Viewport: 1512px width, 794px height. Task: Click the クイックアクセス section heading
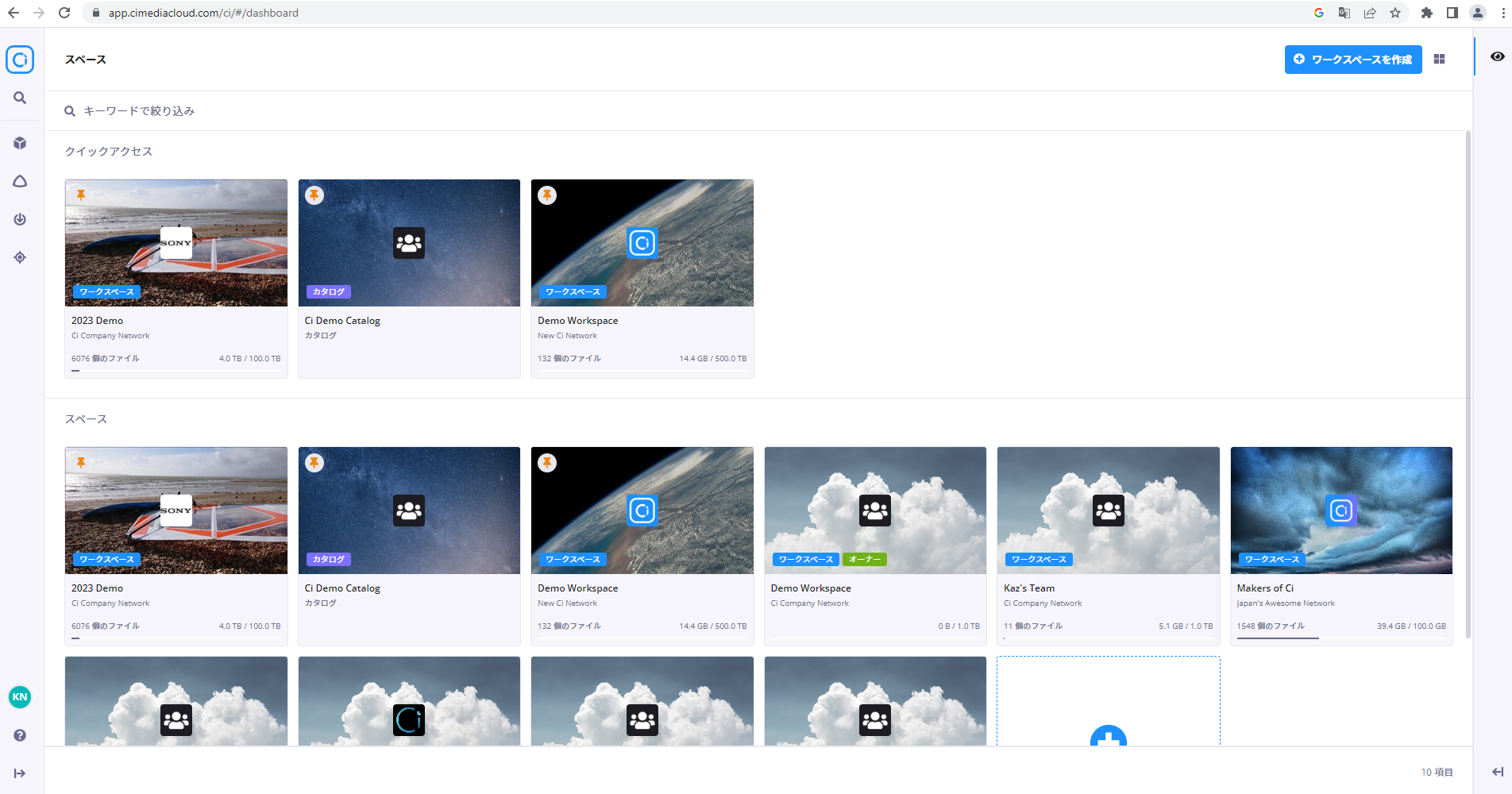coord(109,152)
